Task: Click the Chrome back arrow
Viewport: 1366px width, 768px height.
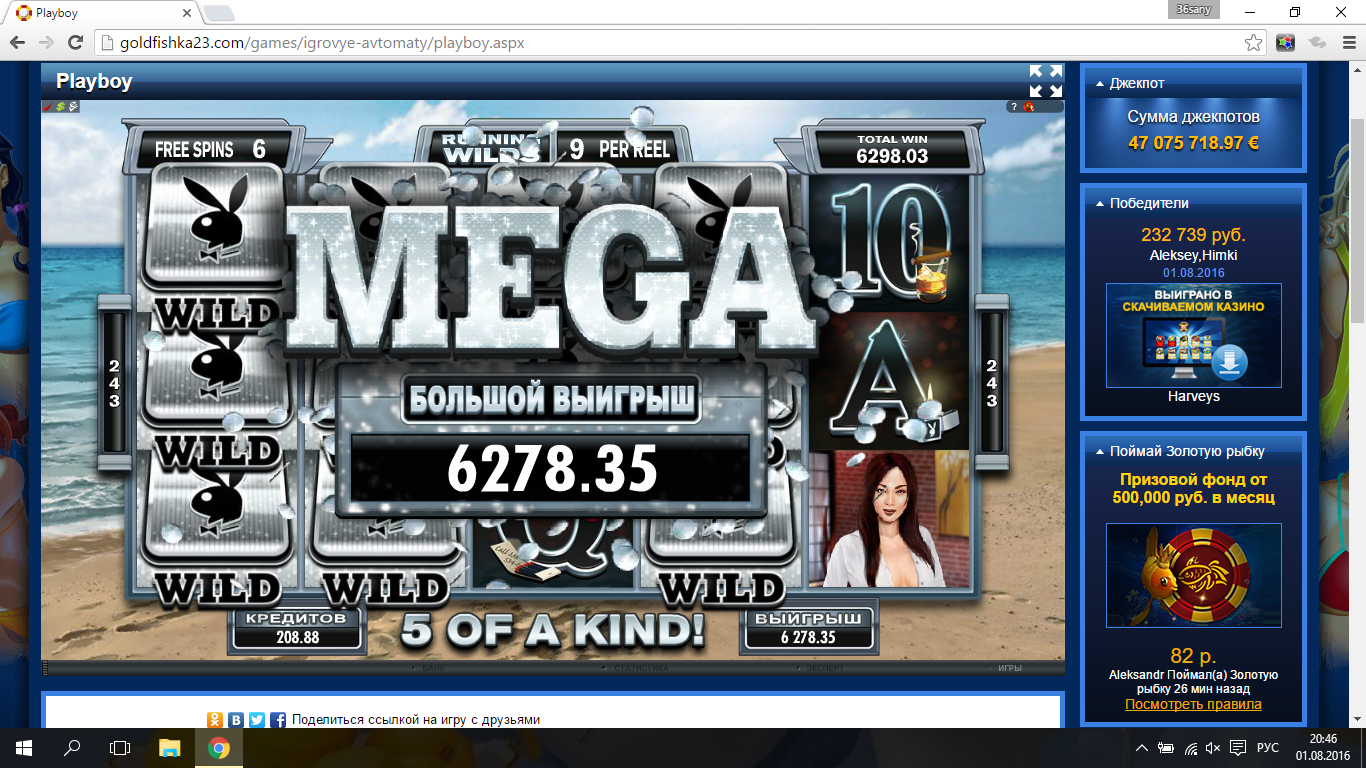Action: [17, 43]
